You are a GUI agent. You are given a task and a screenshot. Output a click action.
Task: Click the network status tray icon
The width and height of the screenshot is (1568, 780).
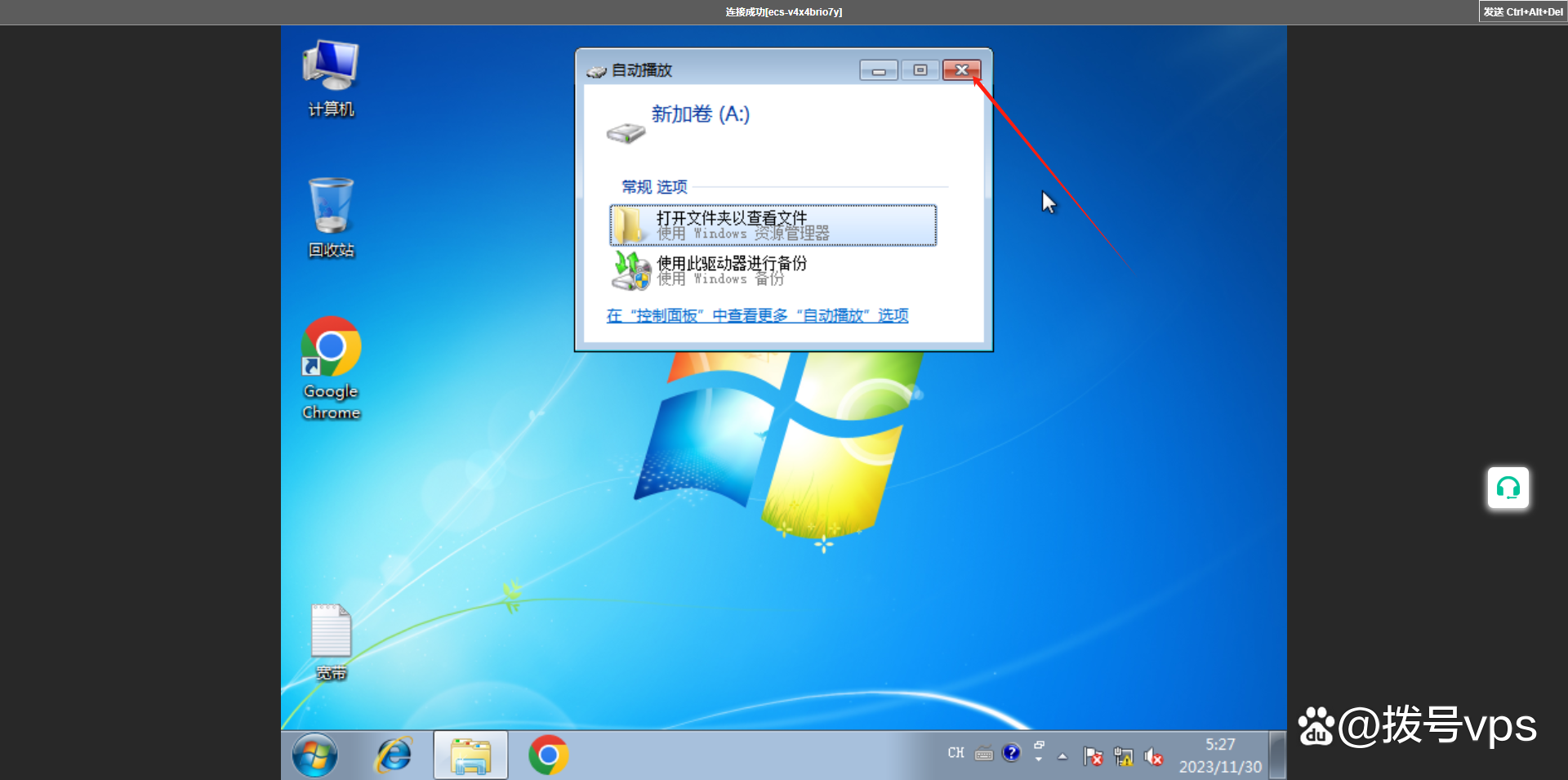click(1124, 757)
